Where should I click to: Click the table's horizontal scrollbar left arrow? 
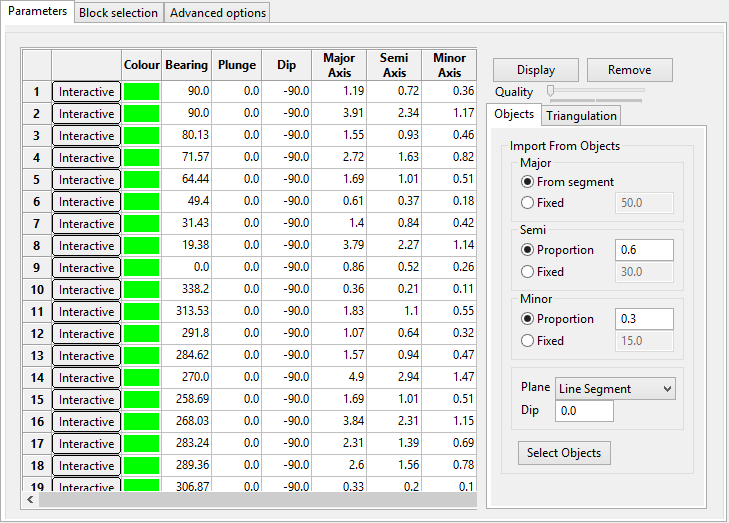(30, 499)
